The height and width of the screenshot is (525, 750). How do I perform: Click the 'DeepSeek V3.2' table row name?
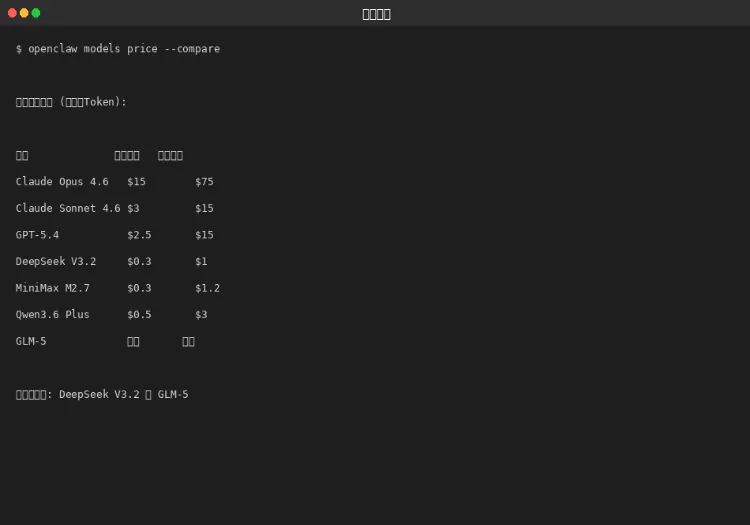coord(55,262)
